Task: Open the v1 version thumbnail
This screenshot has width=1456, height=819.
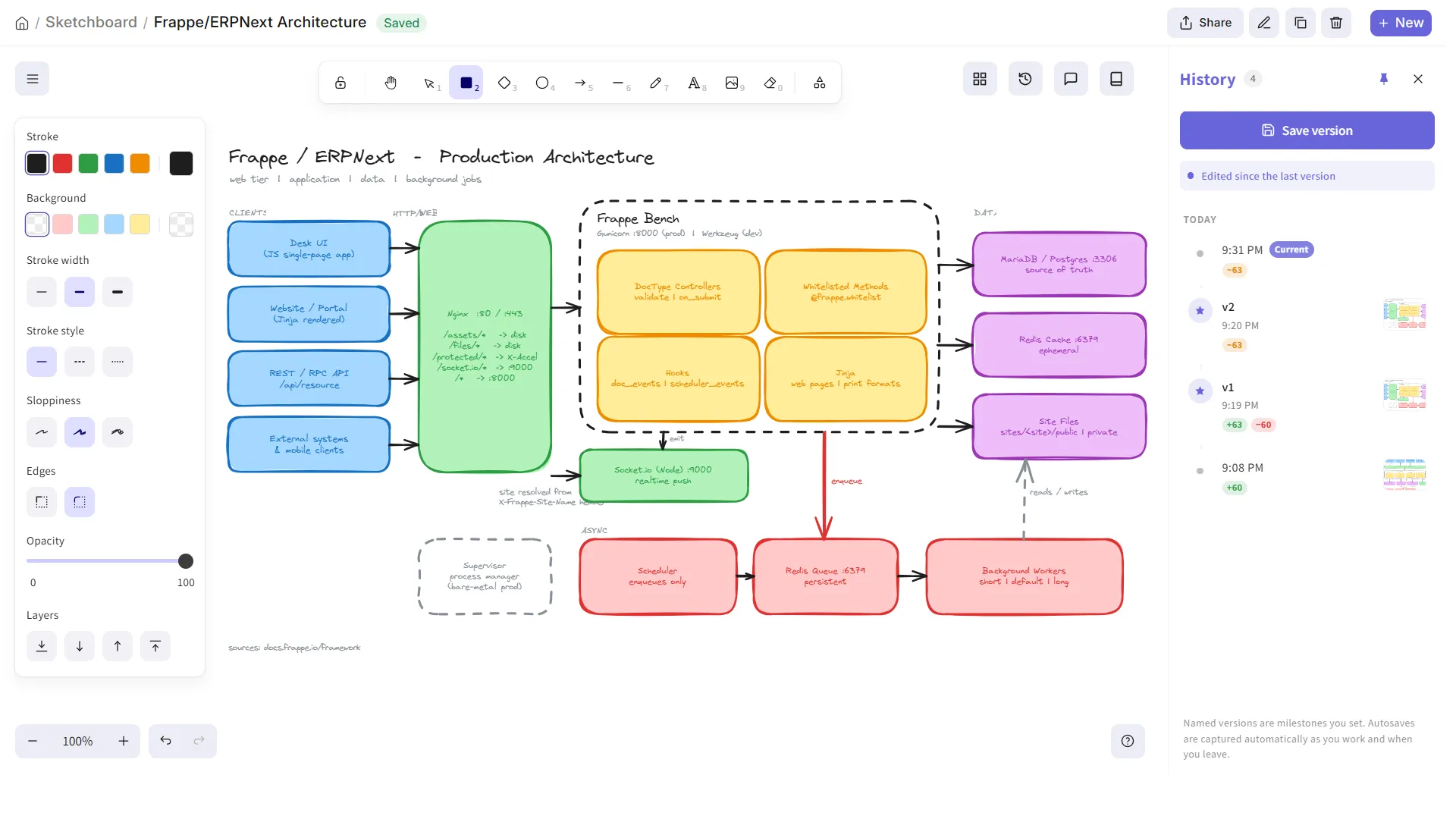Action: pos(1404,394)
